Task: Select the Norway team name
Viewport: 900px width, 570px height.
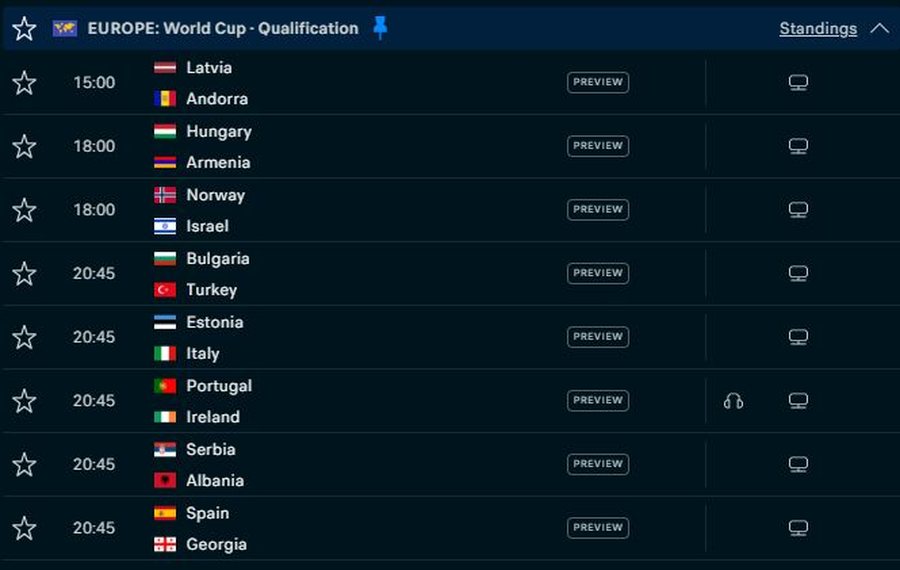Action: pos(215,195)
